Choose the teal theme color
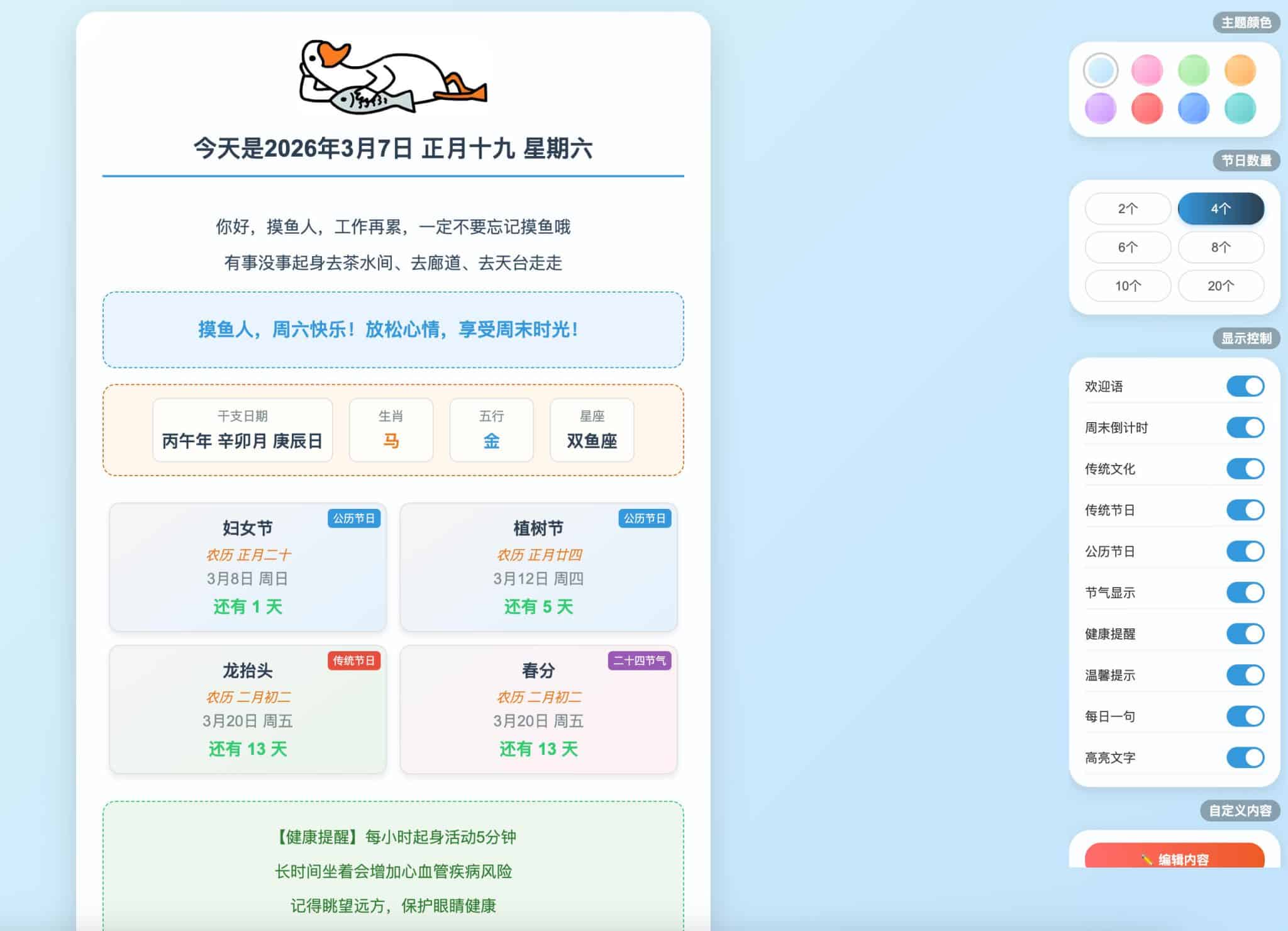 [1240, 108]
